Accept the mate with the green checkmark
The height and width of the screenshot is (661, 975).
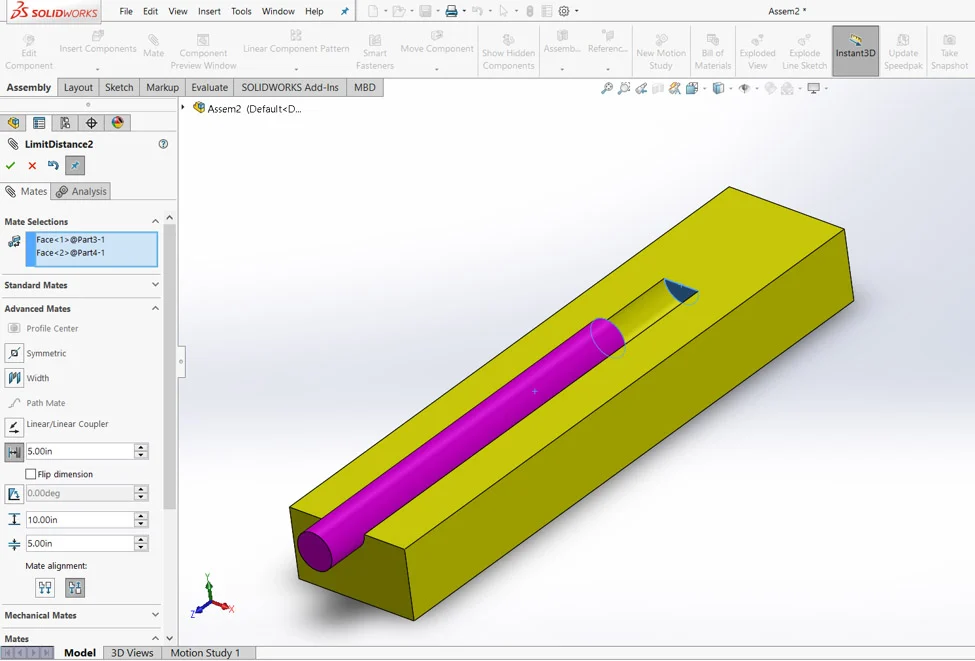10,165
